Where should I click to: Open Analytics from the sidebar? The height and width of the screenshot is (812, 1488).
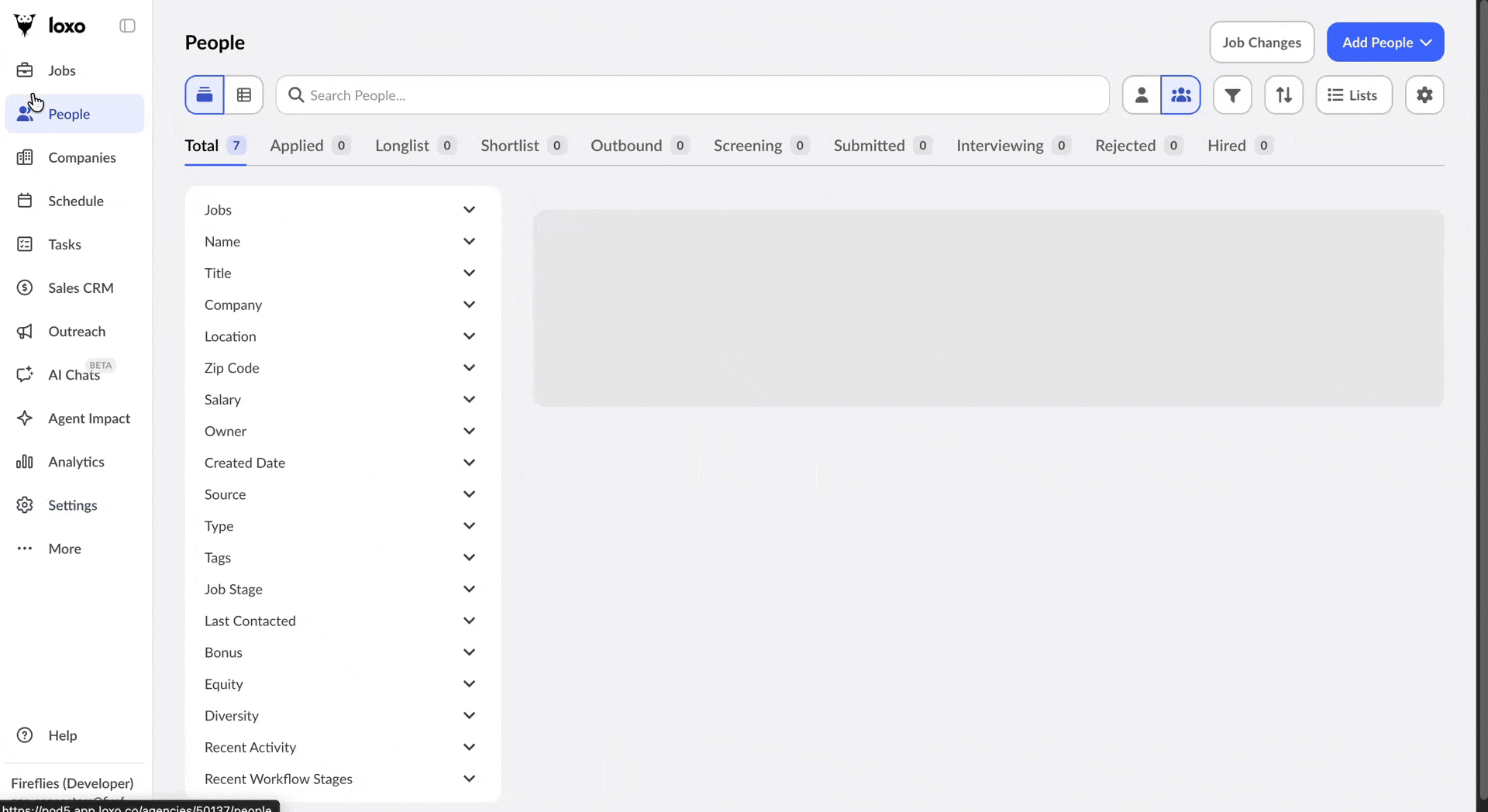pyautogui.click(x=74, y=462)
